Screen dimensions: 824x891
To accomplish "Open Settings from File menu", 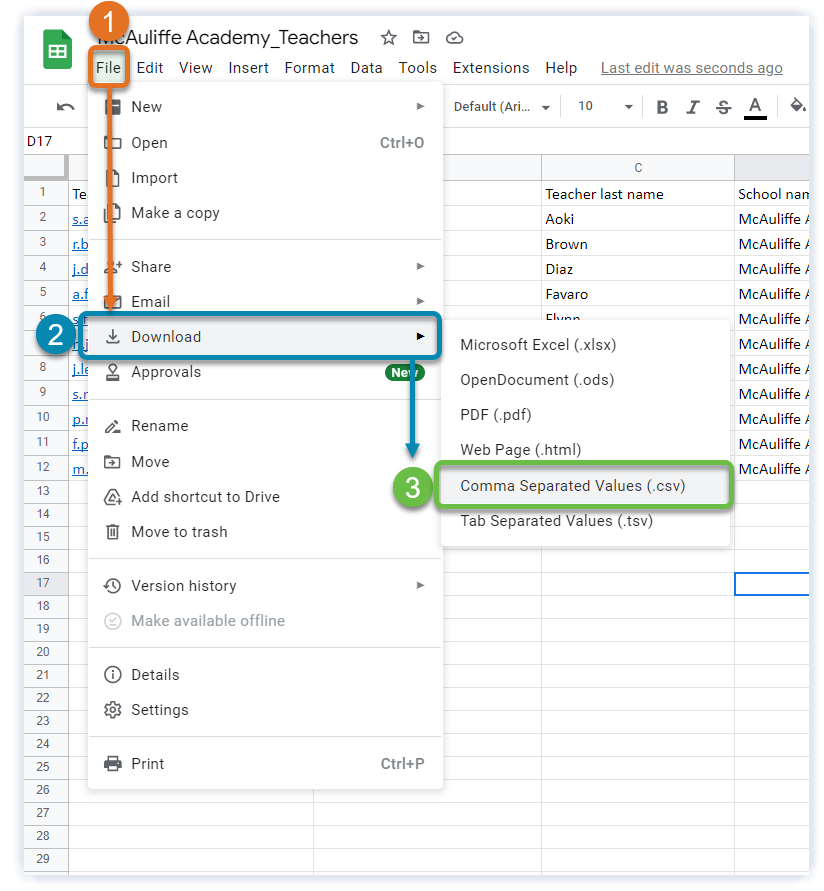I will pos(265,710).
